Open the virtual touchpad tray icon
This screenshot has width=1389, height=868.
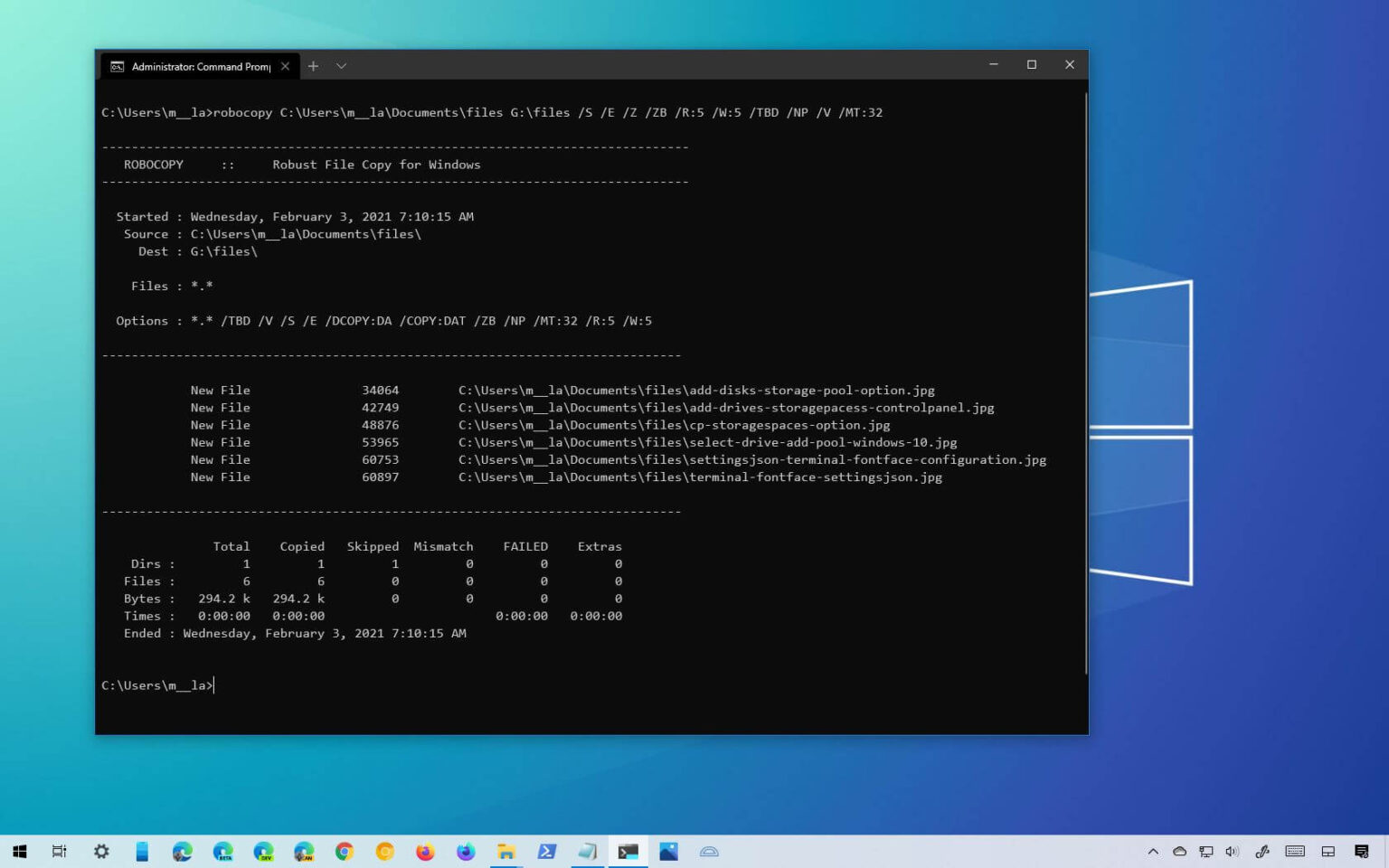(1328, 852)
